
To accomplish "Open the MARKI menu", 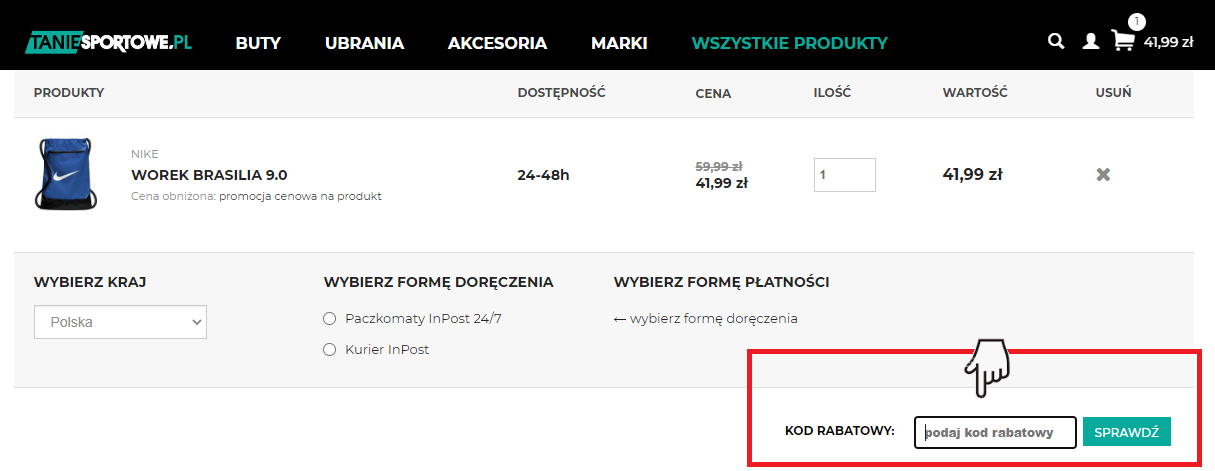I will click(x=619, y=43).
